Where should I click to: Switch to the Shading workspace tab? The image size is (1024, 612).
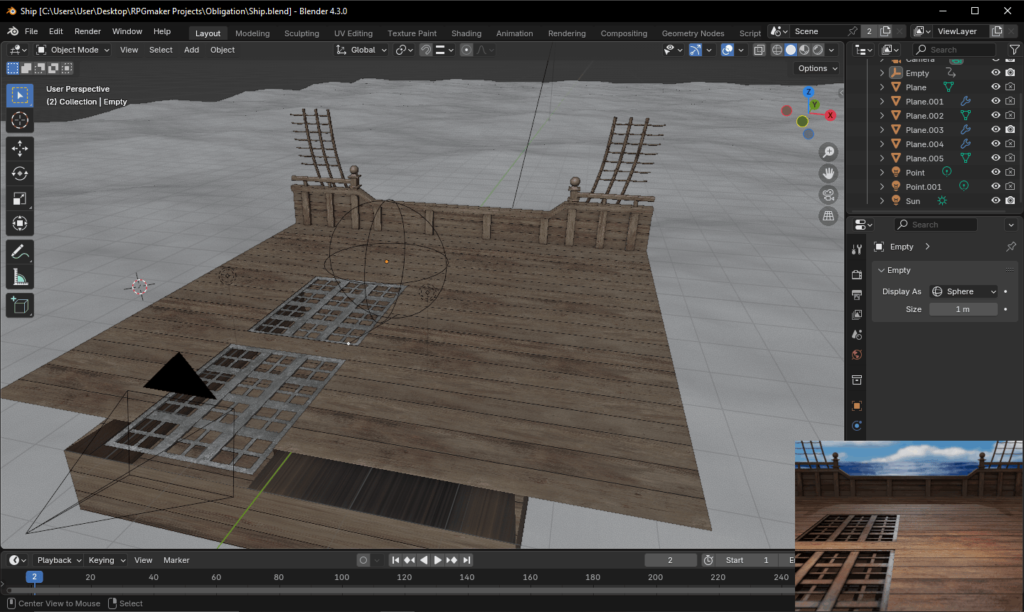[x=466, y=33]
